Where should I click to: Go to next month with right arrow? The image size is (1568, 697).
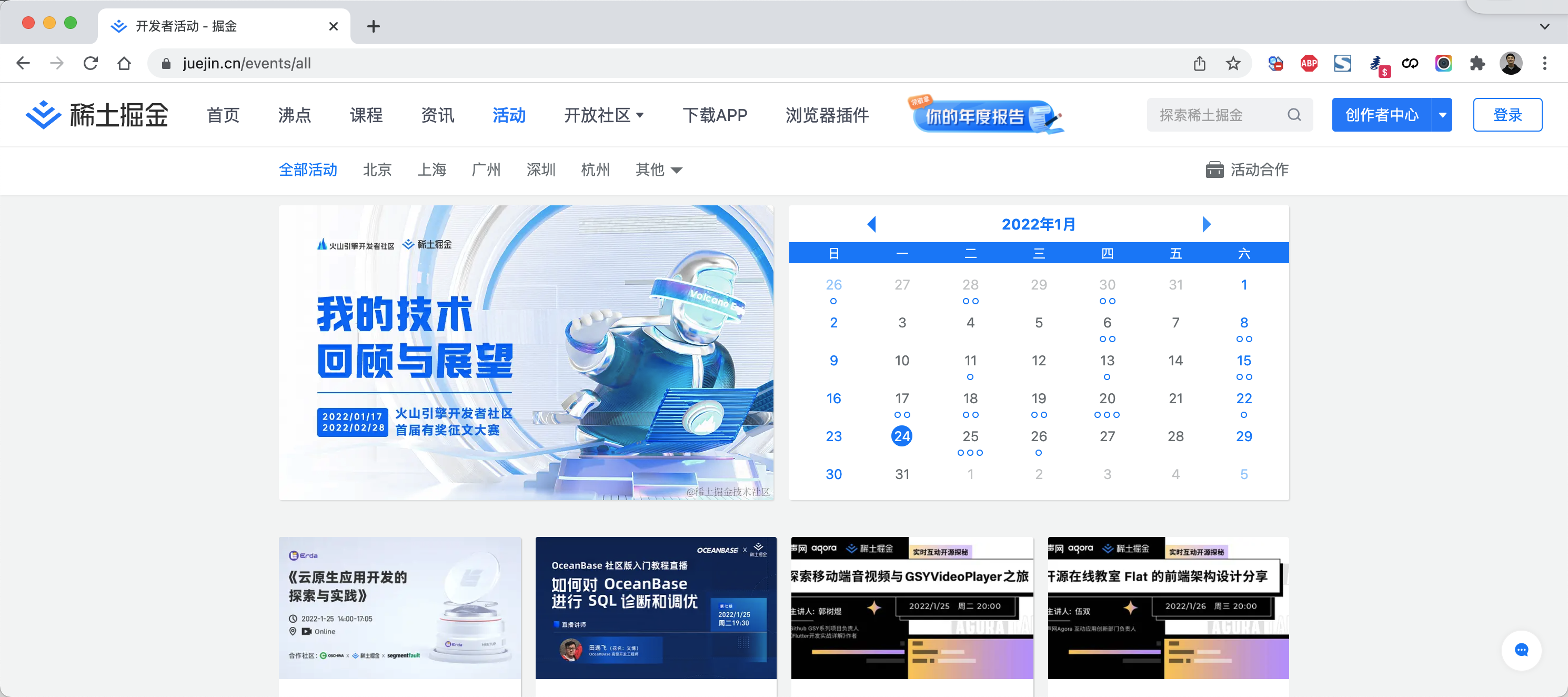pos(1207,223)
